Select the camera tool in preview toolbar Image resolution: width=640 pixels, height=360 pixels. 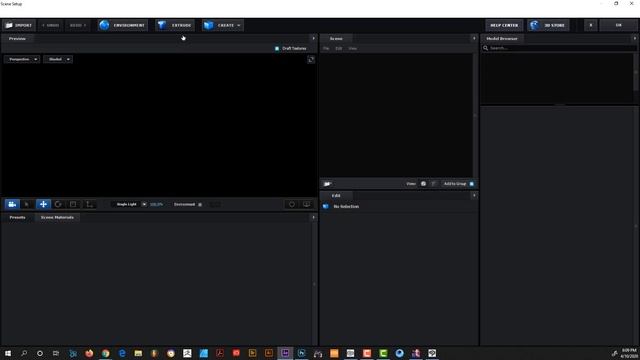tap(12, 204)
